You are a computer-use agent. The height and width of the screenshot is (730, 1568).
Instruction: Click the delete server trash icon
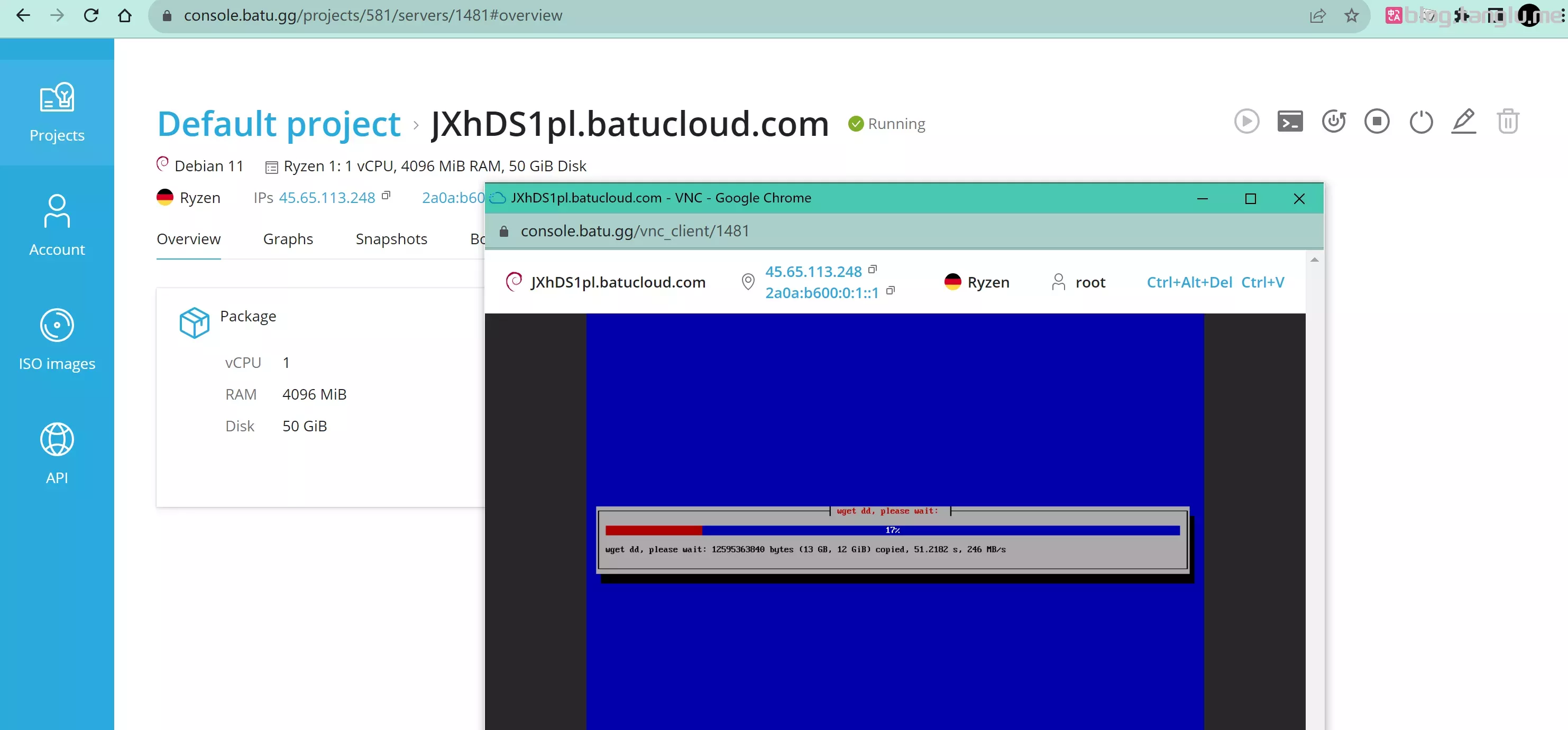point(1508,122)
